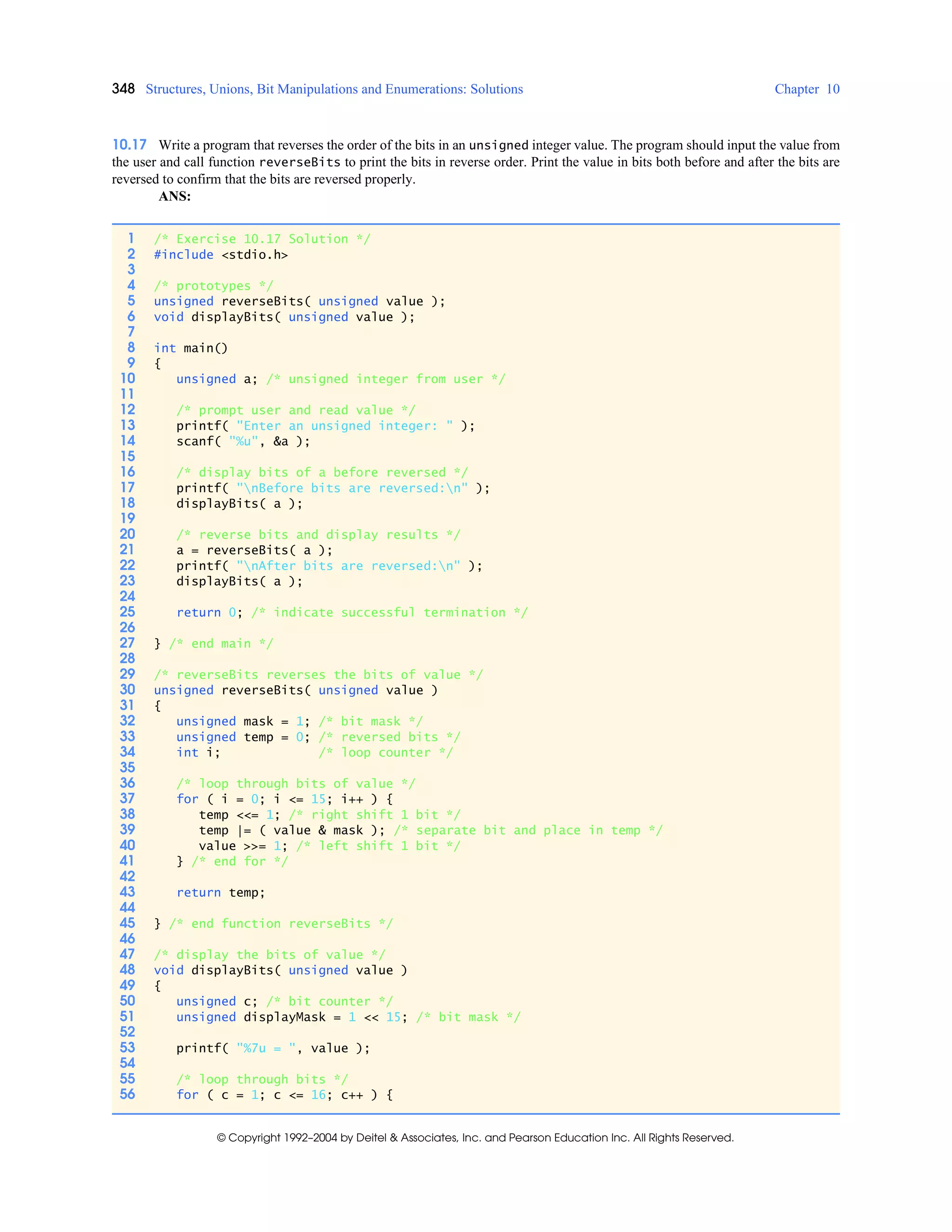Click the comment '/* Exercise 10.17 Solution */'

point(262,239)
